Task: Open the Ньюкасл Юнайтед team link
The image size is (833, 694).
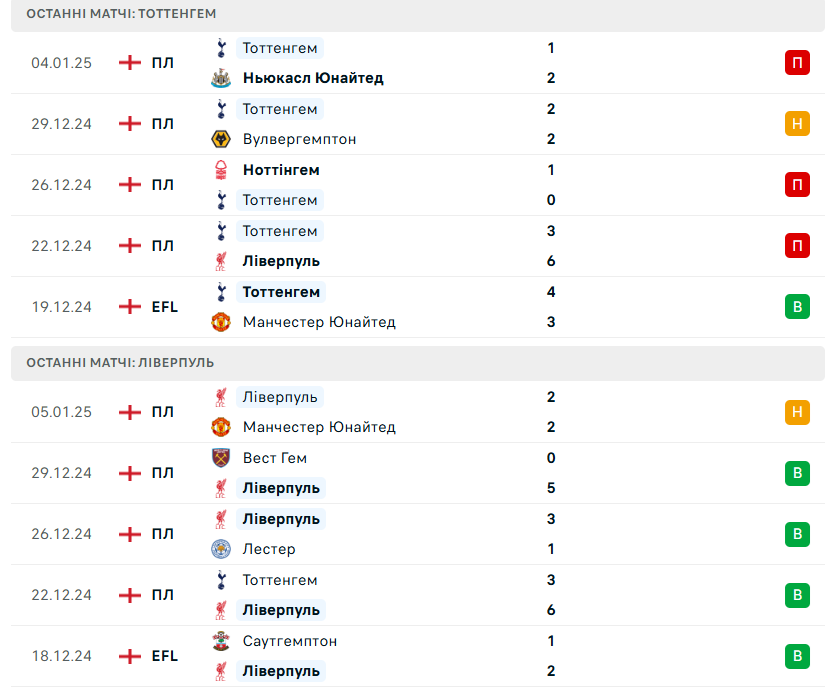Action: 313,78
